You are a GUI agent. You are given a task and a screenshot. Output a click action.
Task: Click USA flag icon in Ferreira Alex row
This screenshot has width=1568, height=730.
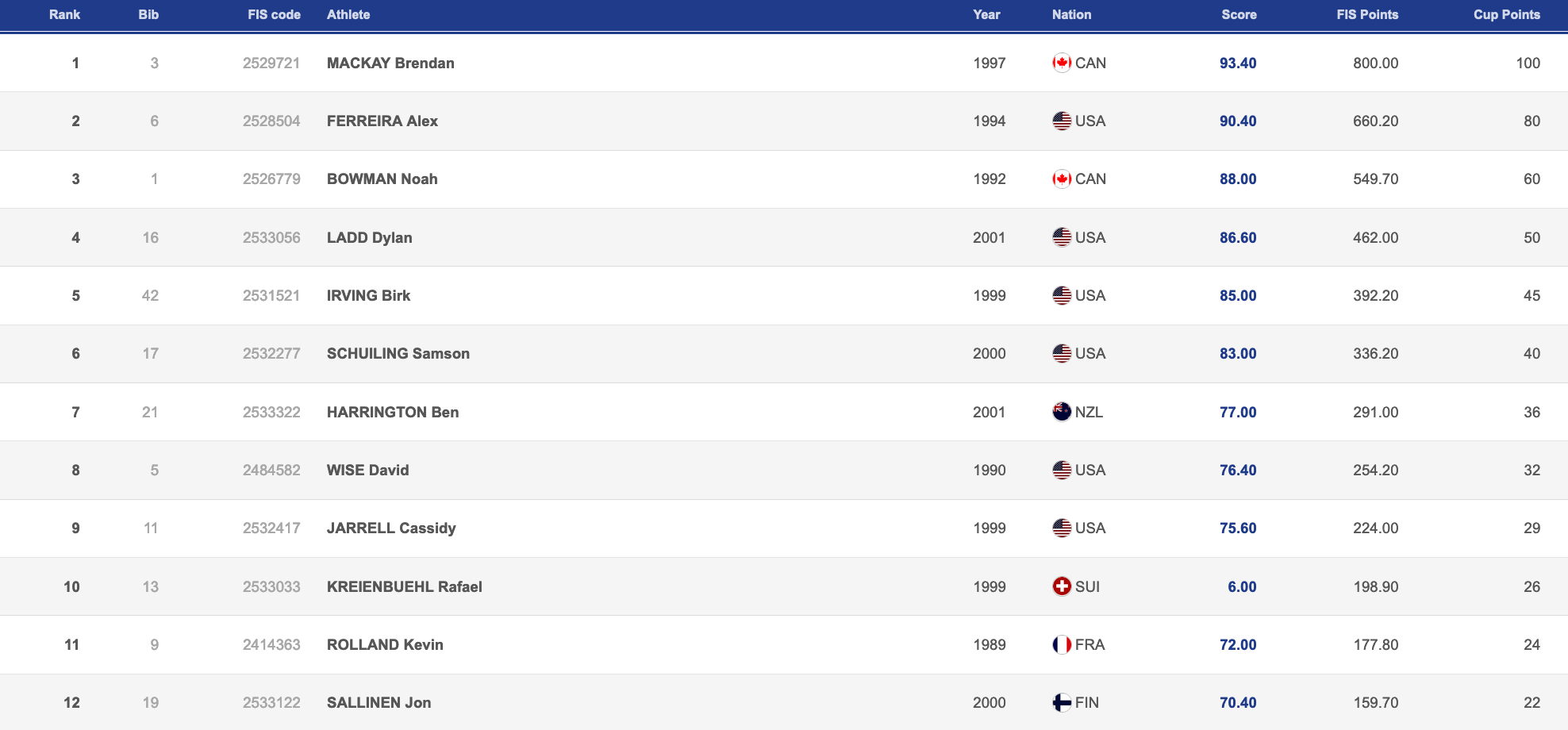pyautogui.click(x=1062, y=121)
